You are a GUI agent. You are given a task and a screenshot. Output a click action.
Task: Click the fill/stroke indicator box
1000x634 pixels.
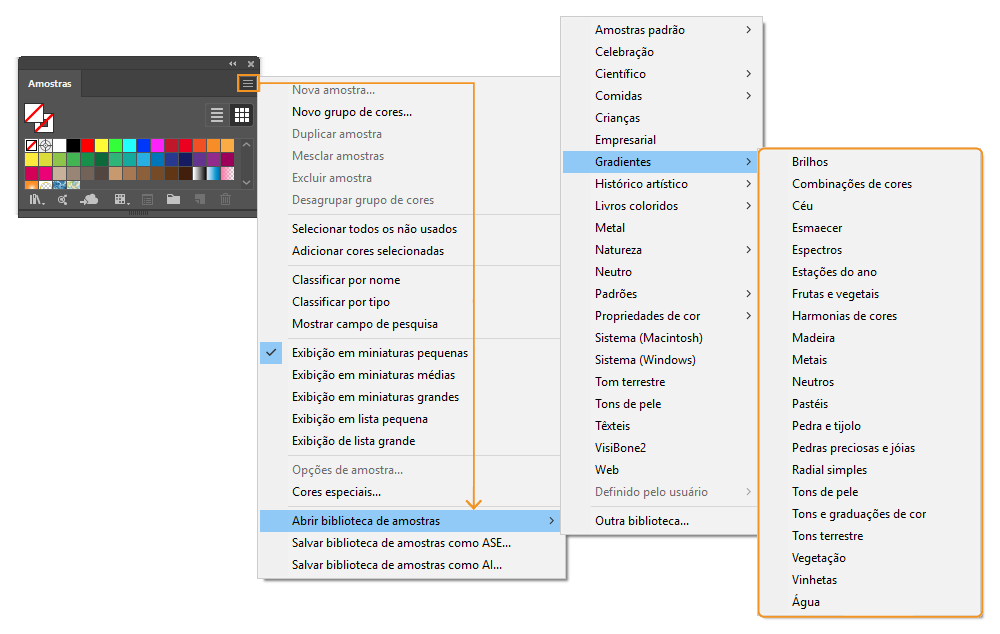coord(39,118)
